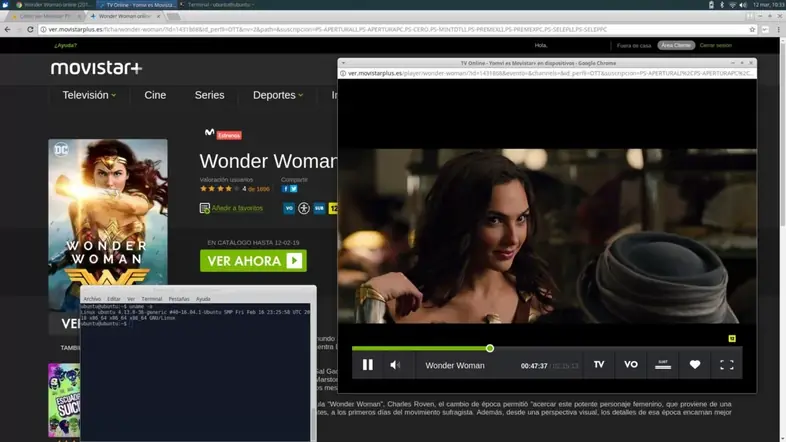Click the player popup address bar
786x442 pixels.
[x=547, y=73]
